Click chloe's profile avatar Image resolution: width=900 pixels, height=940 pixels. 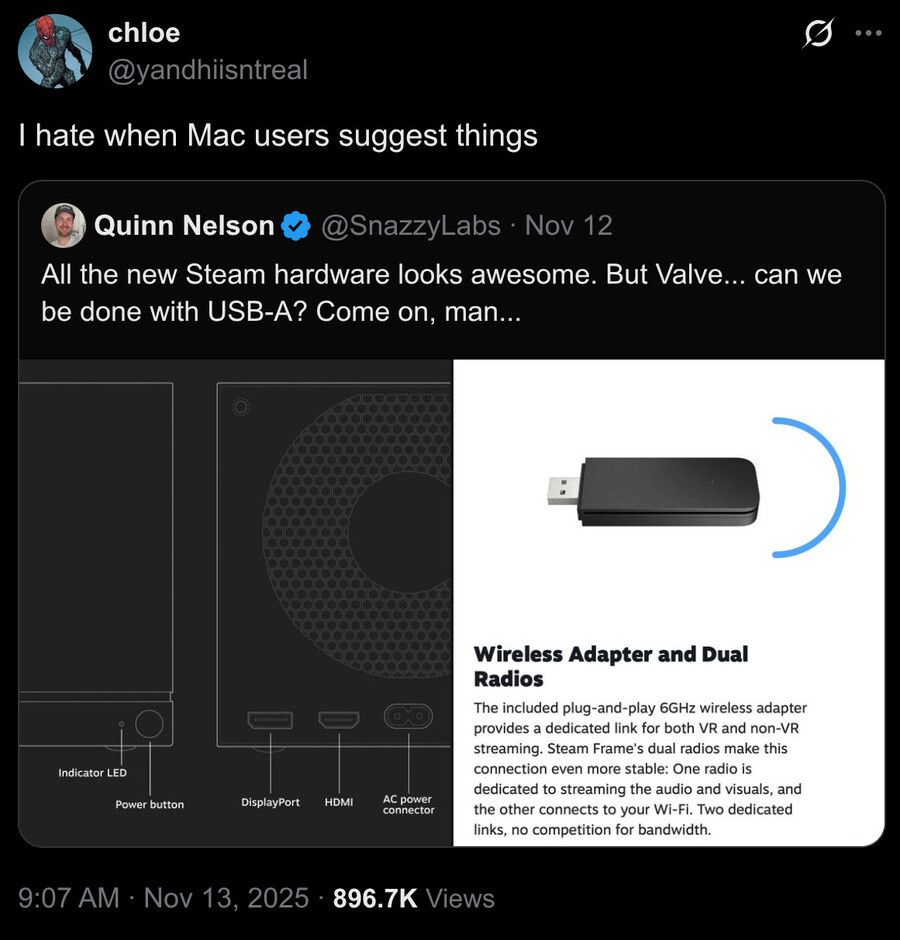click(x=55, y=50)
